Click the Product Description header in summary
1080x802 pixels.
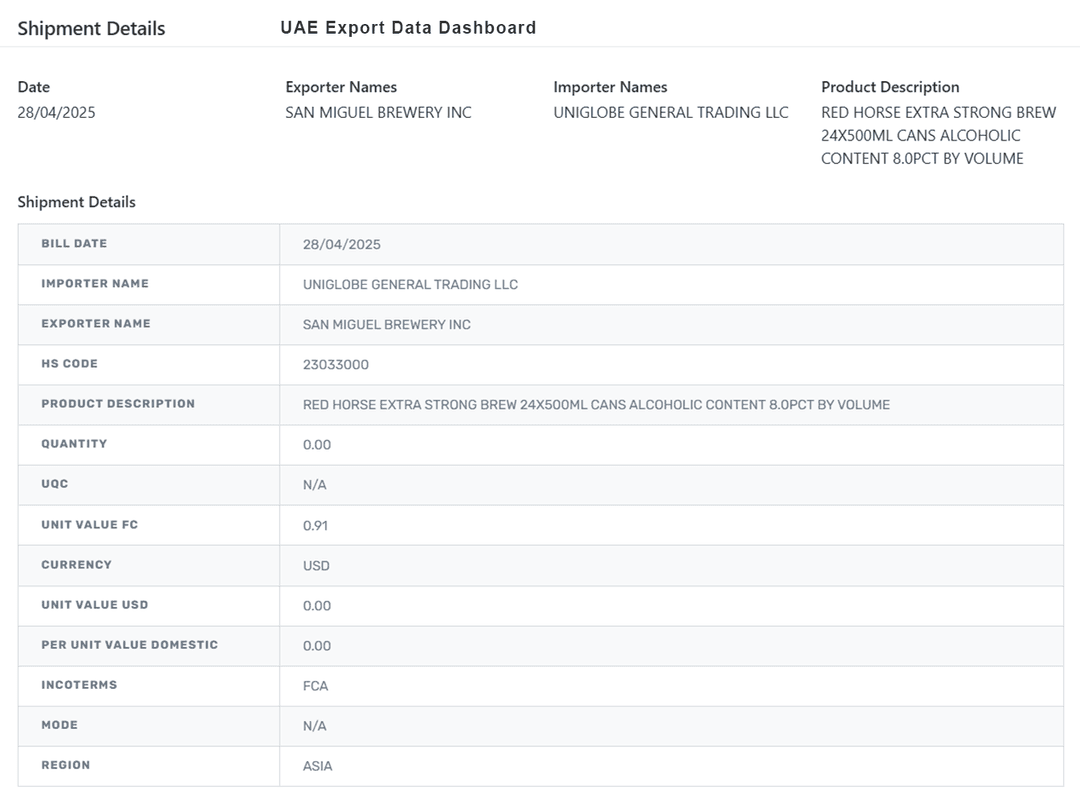tap(890, 87)
